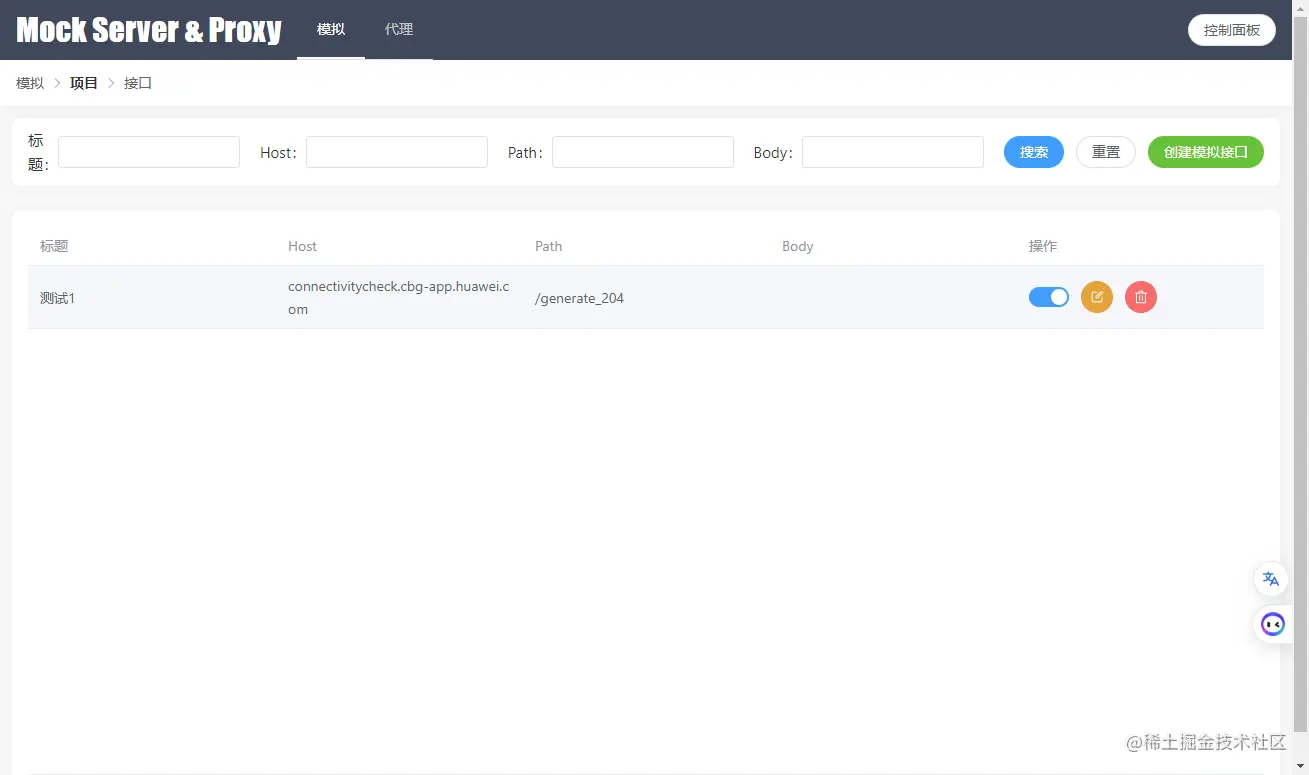The image size is (1309, 775).
Task: Open the floating translate icon
Action: (x=1271, y=579)
